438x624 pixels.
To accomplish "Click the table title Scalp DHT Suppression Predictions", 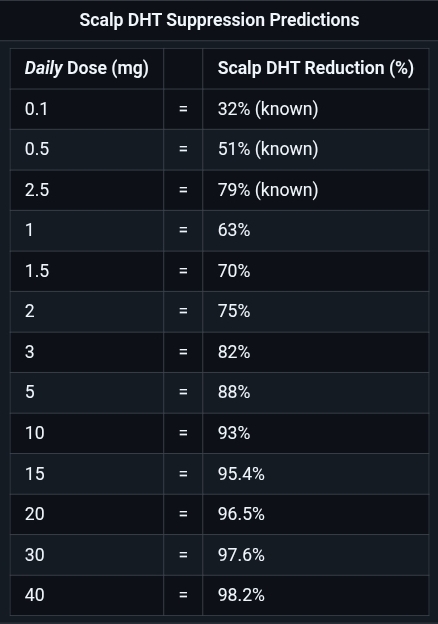I will [219, 20].
